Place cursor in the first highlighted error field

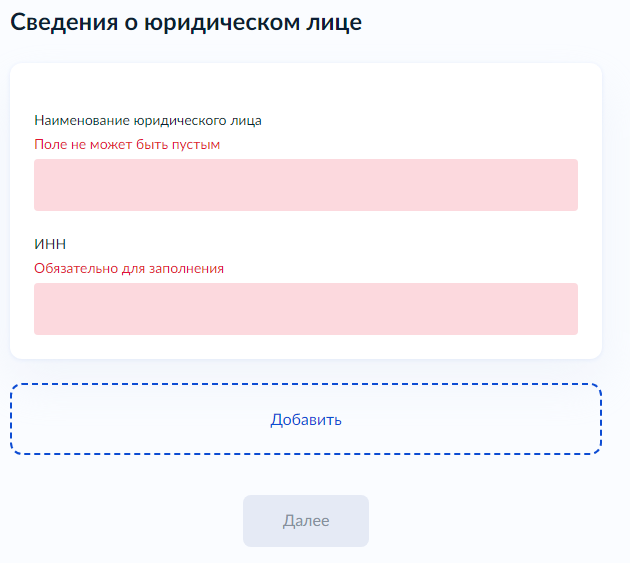tap(305, 185)
